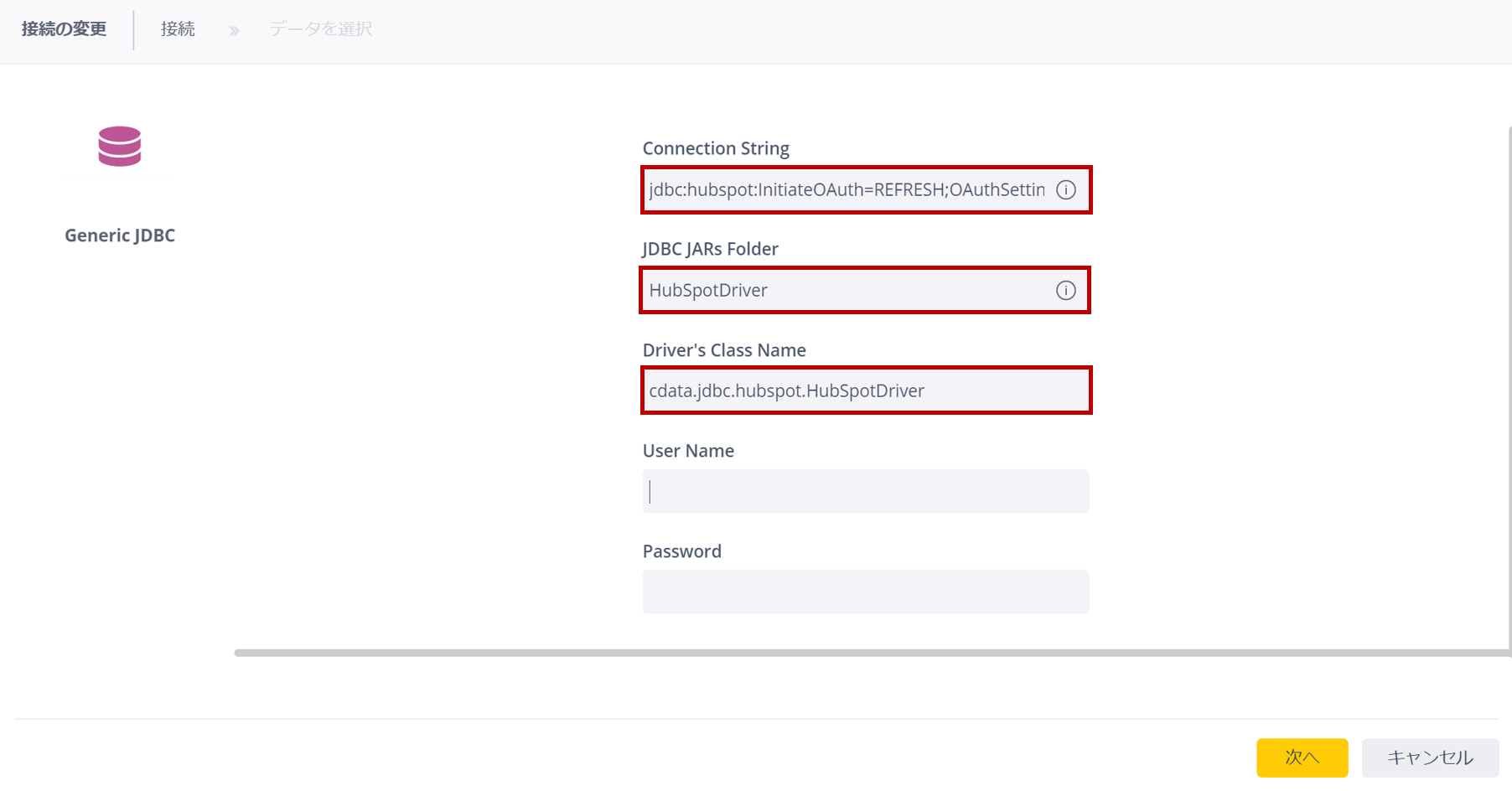The image size is (1512, 791).
Task: Click the Driver's Class Name label
Action: point(724,350)
